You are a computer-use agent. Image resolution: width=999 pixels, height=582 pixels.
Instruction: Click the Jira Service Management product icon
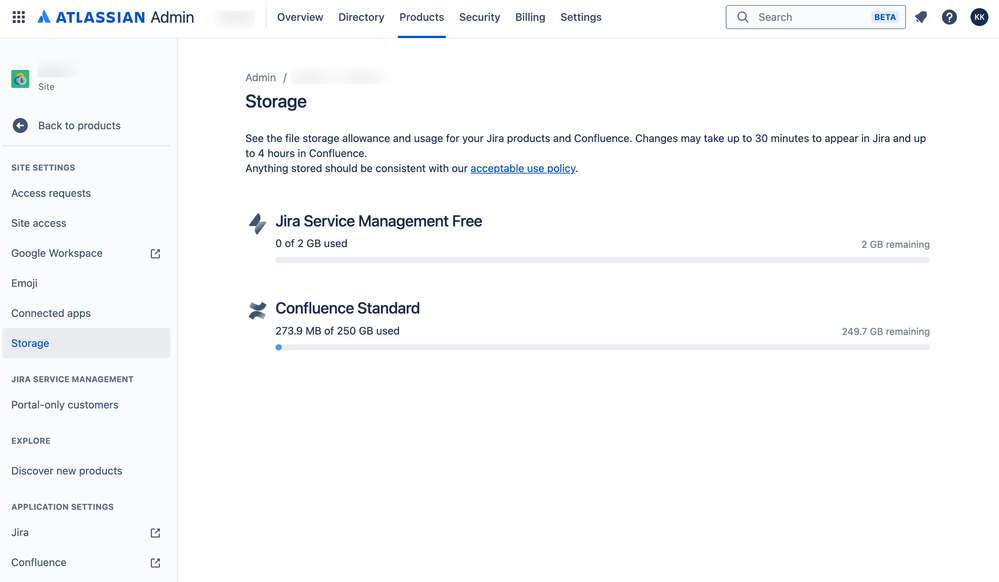(257, 223)
